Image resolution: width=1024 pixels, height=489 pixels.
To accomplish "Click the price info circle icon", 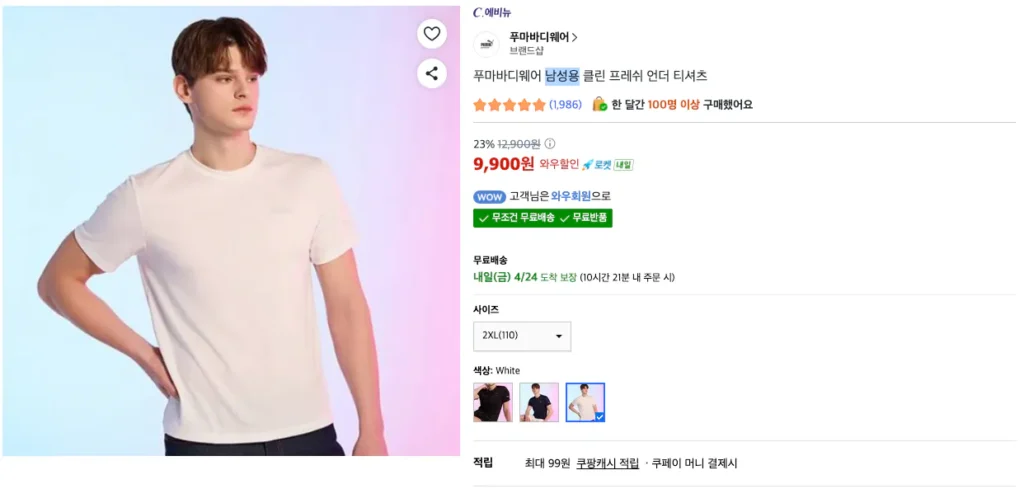I will click(x=550, y=144).
